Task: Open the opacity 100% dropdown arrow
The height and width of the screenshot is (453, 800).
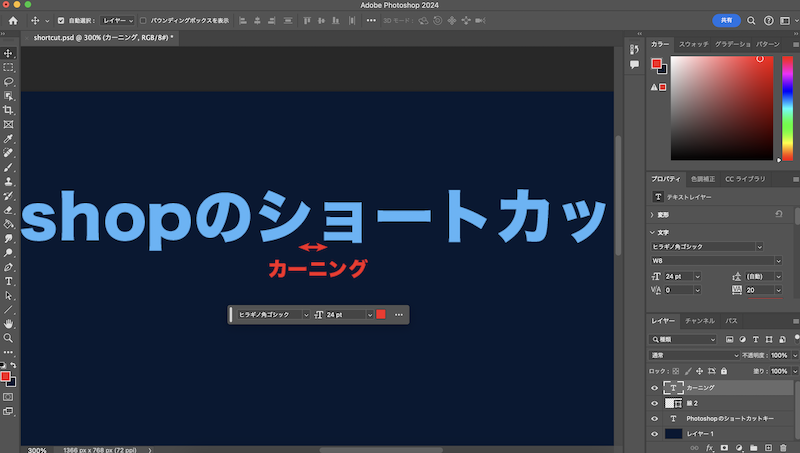Action: pyautogui.click(x=794, y=356)
